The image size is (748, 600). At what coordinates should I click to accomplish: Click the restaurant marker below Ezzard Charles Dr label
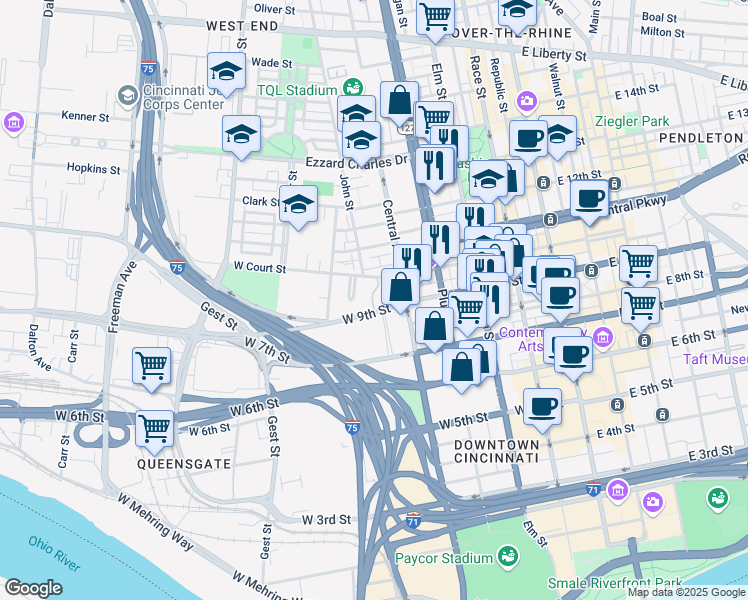[434, 167]
